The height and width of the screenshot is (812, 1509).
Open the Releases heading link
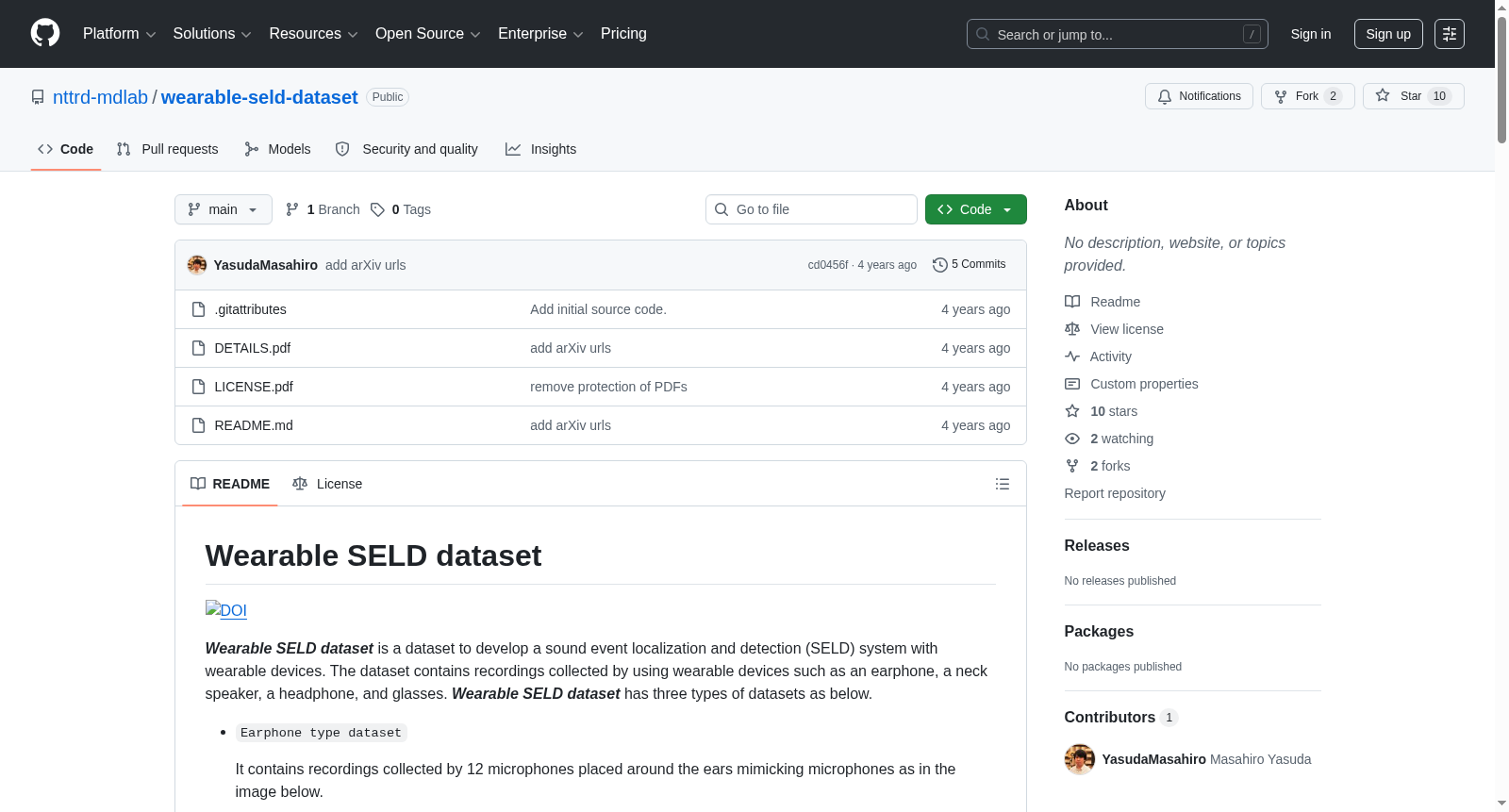click(x=1097, y=545)
